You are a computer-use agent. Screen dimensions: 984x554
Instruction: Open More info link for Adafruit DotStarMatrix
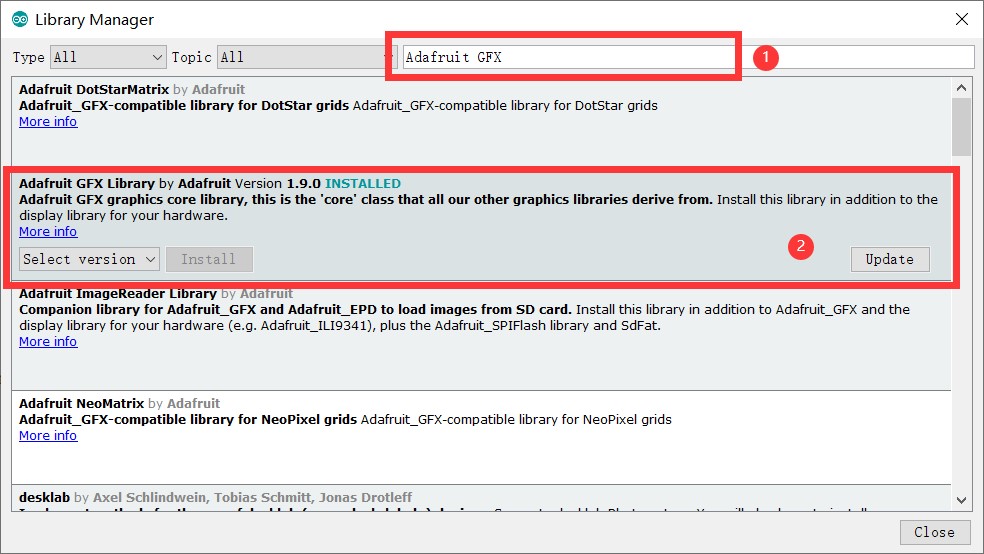click(48, 122)
